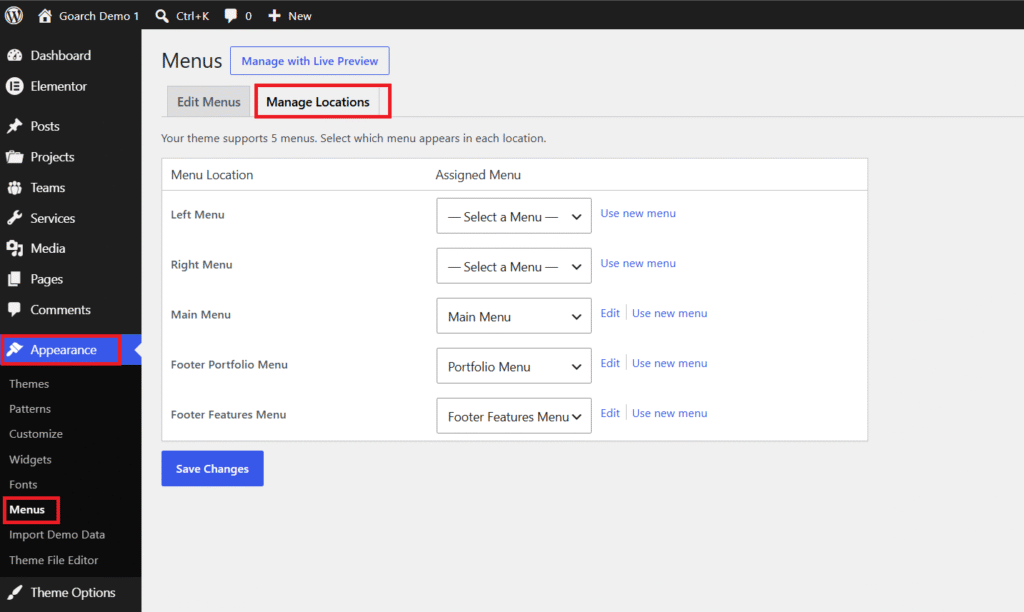Screen dimensions: 1024x612
Task: Open the Footer Features Menu dropdown
Action: 514,416
